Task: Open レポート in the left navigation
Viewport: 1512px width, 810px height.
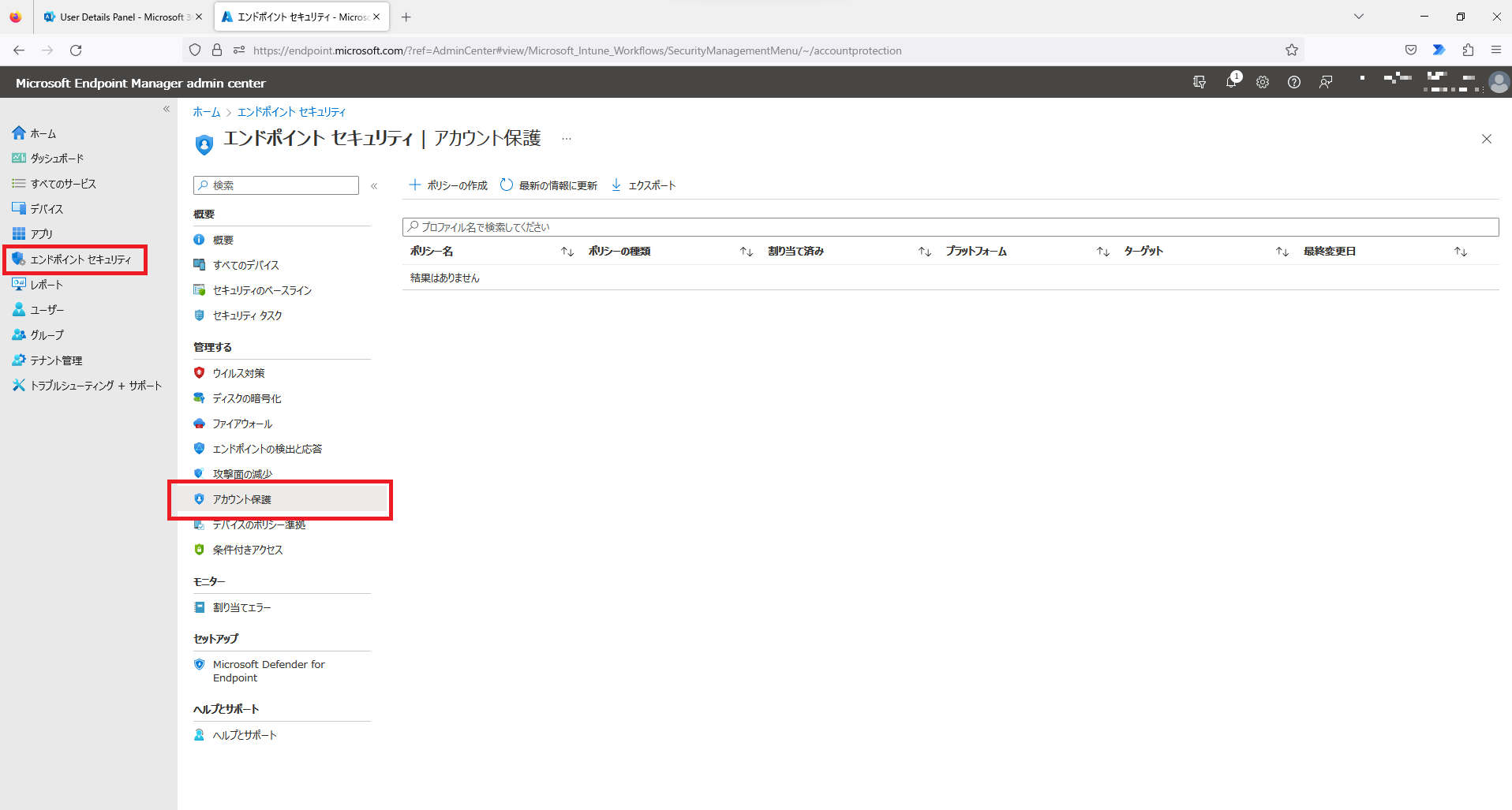Action: 38,285
